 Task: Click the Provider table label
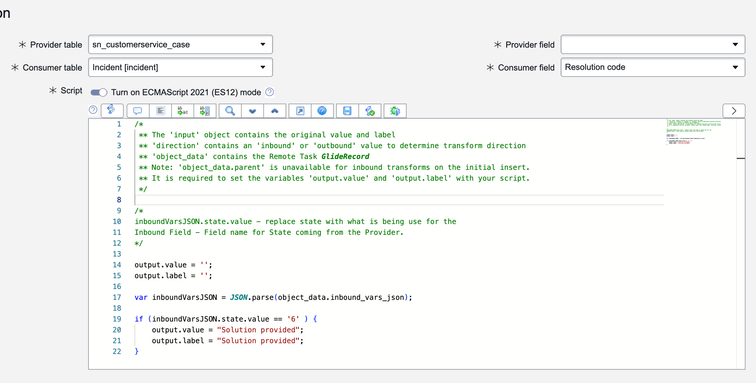coord(56,45)
